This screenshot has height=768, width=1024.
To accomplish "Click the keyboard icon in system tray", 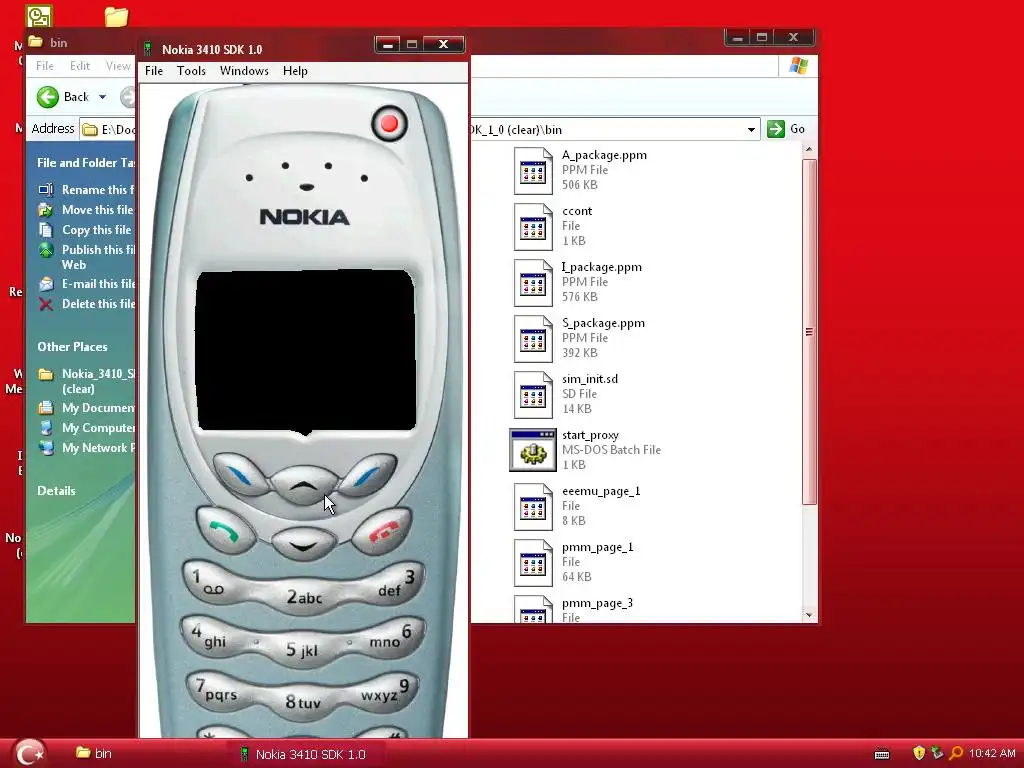I will click(x=882, y=754).
